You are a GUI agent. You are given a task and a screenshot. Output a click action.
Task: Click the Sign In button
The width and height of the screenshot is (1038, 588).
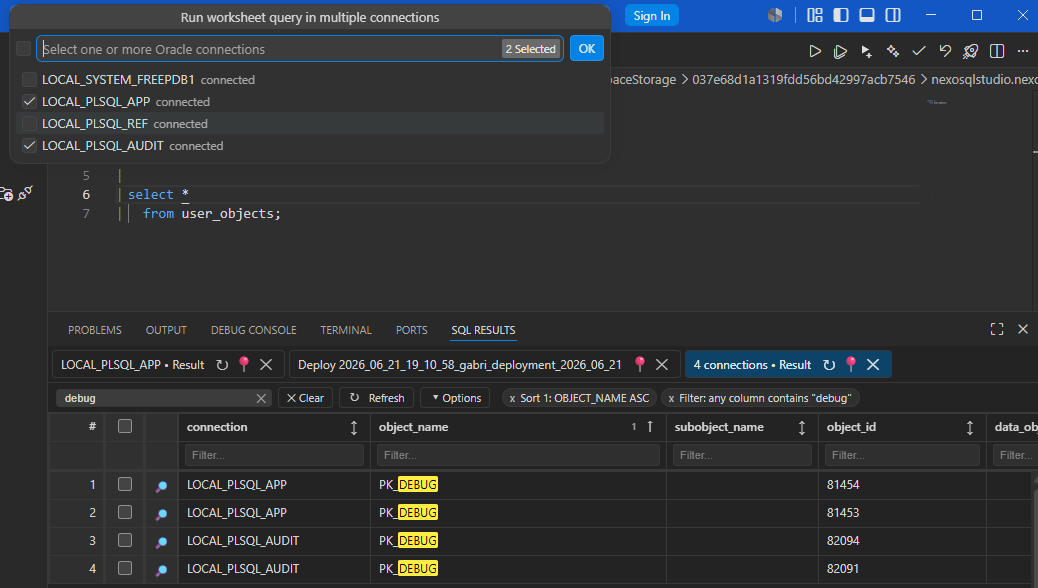[651, 16]
